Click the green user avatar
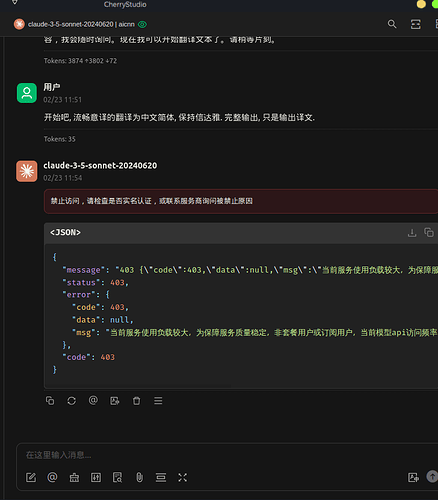Image resolution: width=438 pixels, height=500 pixels. point(27,93)
